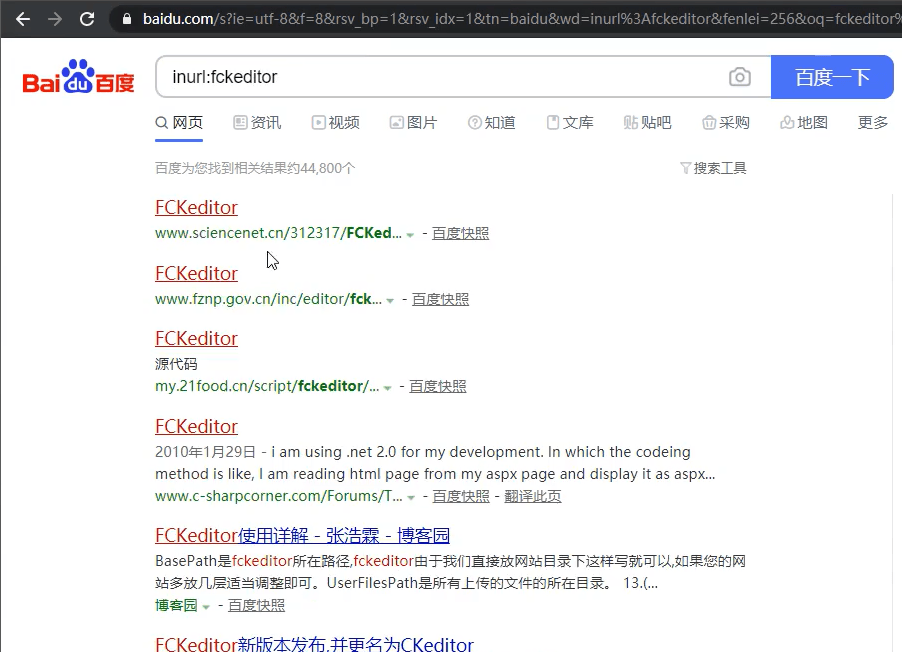Open FCKeditor result dated 2010年1月29日
902x652 pixels.
coord(196,427)
